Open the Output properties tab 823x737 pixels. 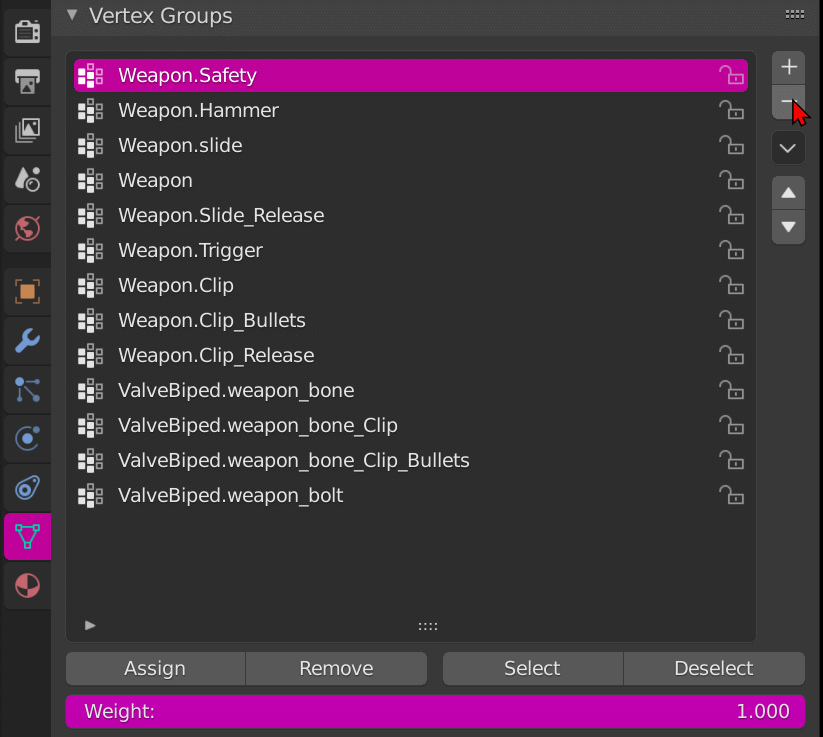coord(27,82)
